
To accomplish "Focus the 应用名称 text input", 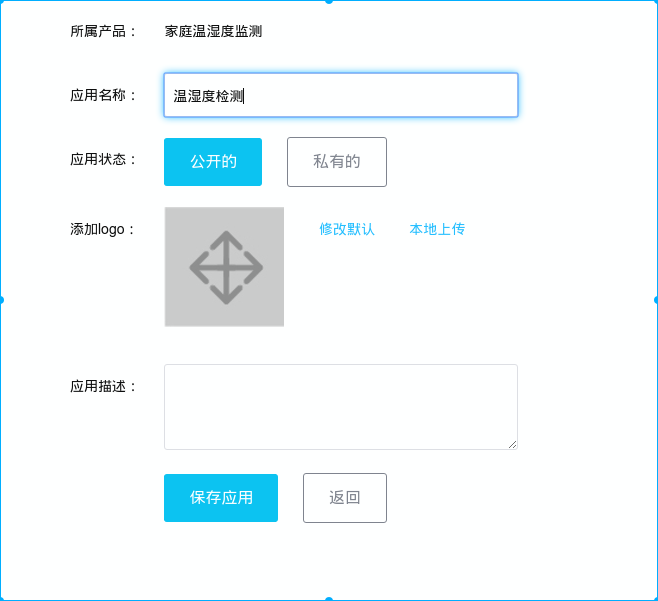I will click(x=341, y=96).
